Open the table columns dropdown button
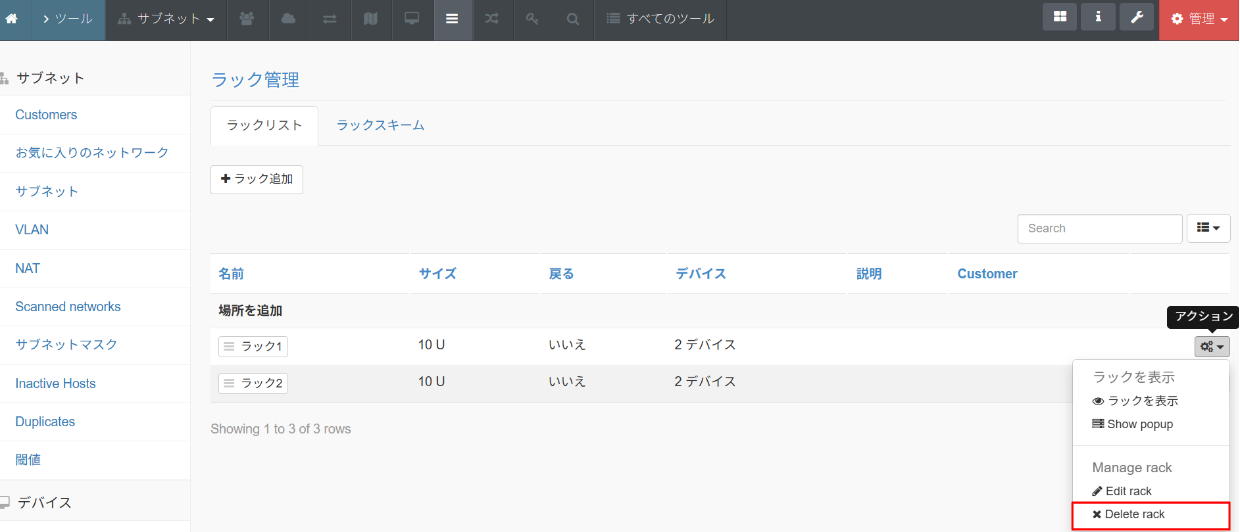 1209,228
